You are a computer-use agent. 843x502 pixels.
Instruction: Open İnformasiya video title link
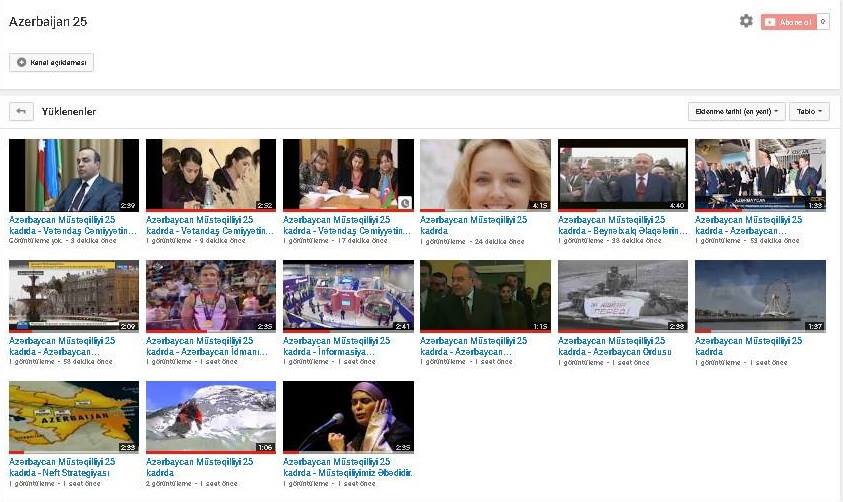337,346
